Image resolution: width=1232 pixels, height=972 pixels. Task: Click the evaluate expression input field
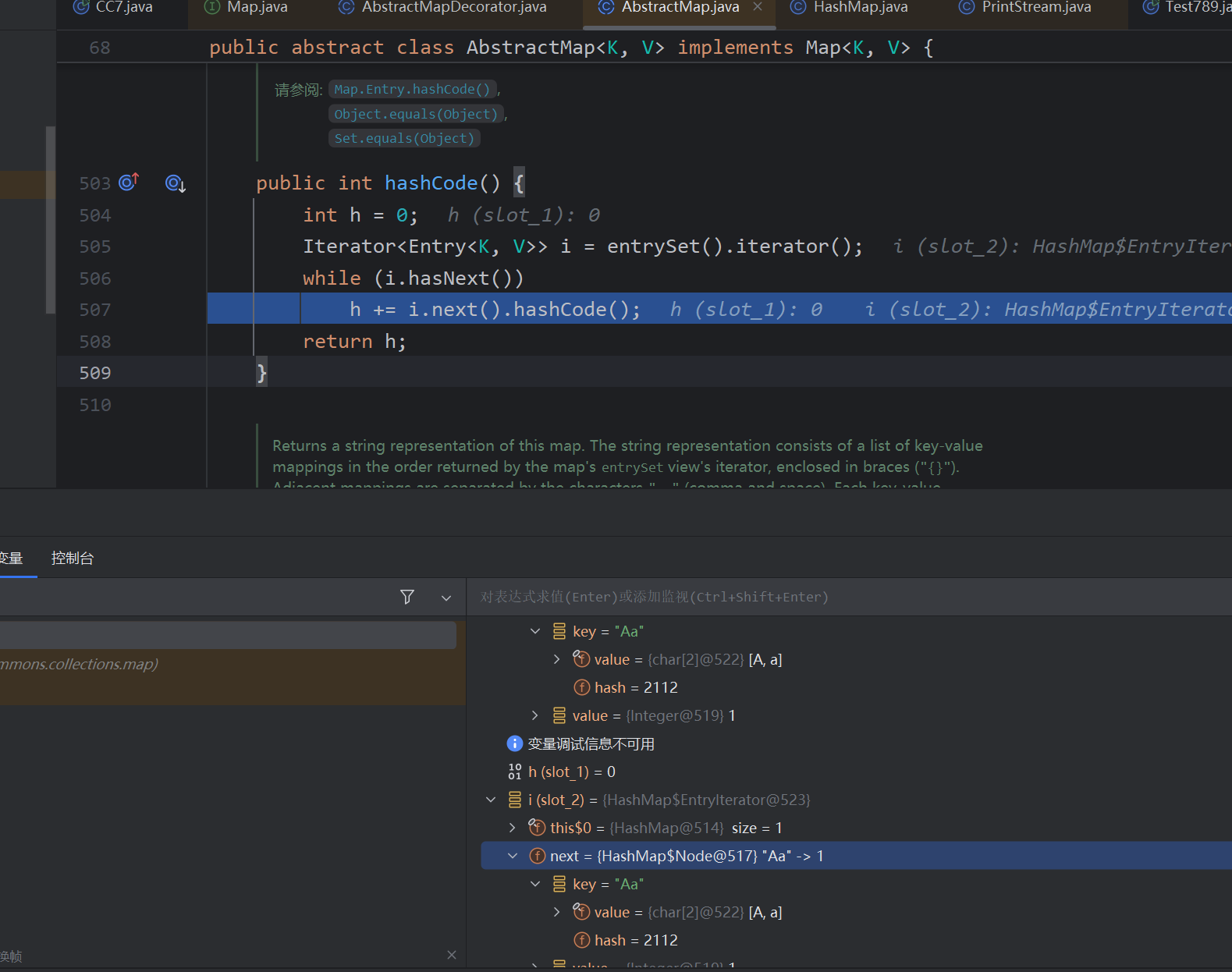point(780,597)
